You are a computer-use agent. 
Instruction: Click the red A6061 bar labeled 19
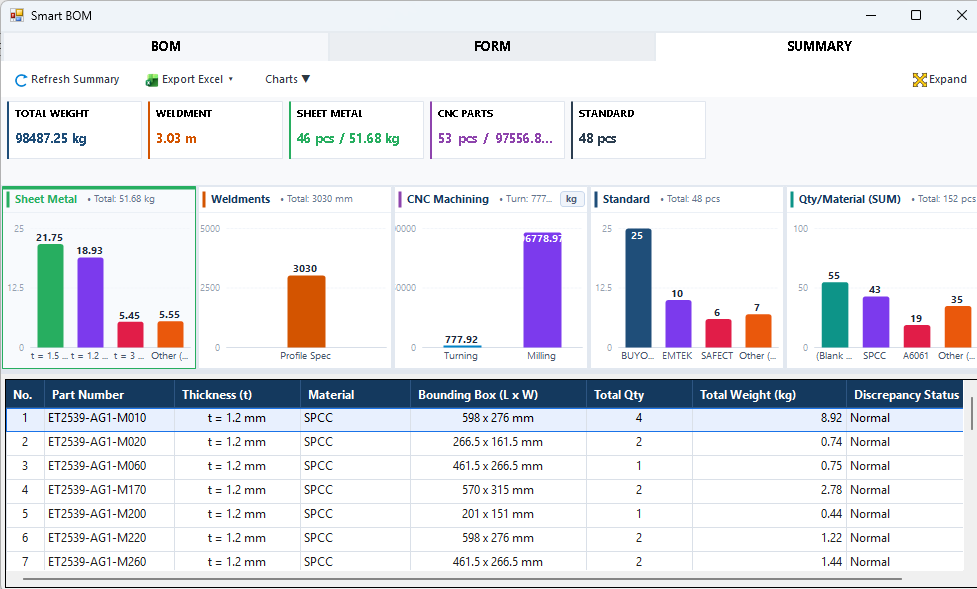[x=917, y=336]
